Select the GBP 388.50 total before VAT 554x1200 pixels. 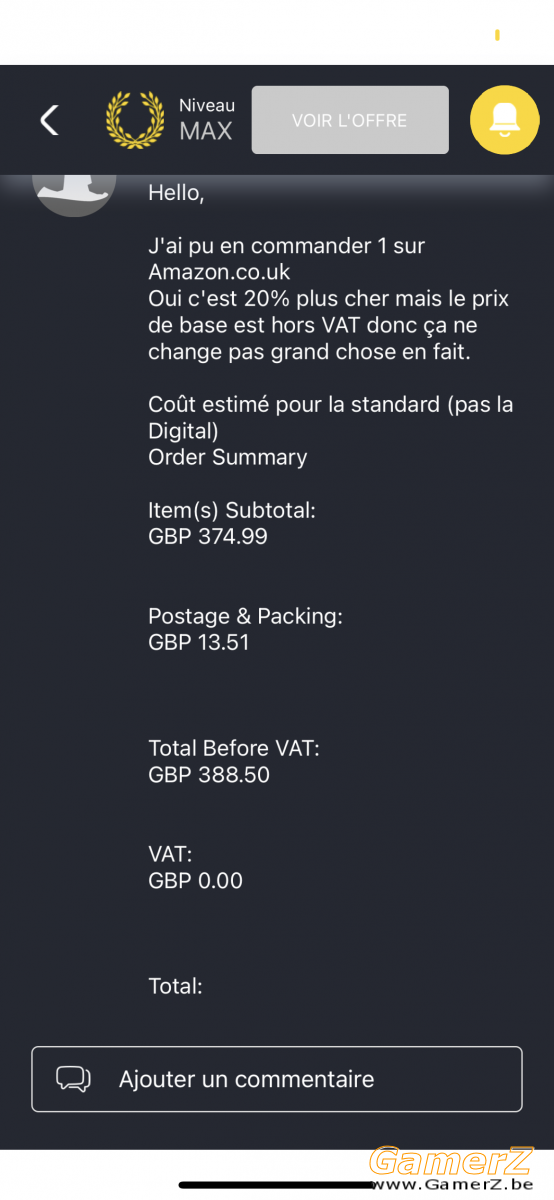click(209, 774)
